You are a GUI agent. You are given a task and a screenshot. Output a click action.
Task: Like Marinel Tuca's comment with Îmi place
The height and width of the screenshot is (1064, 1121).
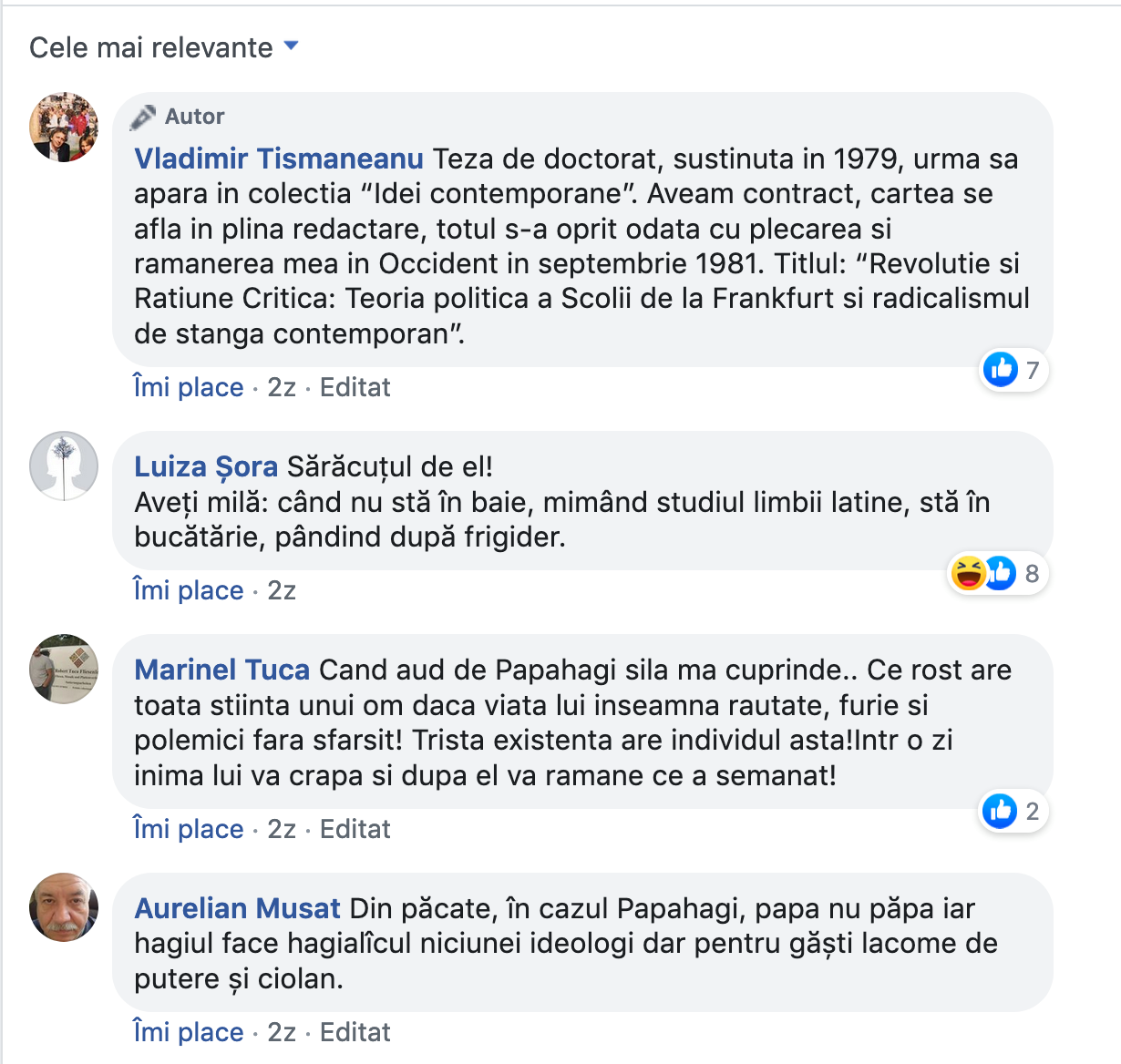(x=189, y=829)
